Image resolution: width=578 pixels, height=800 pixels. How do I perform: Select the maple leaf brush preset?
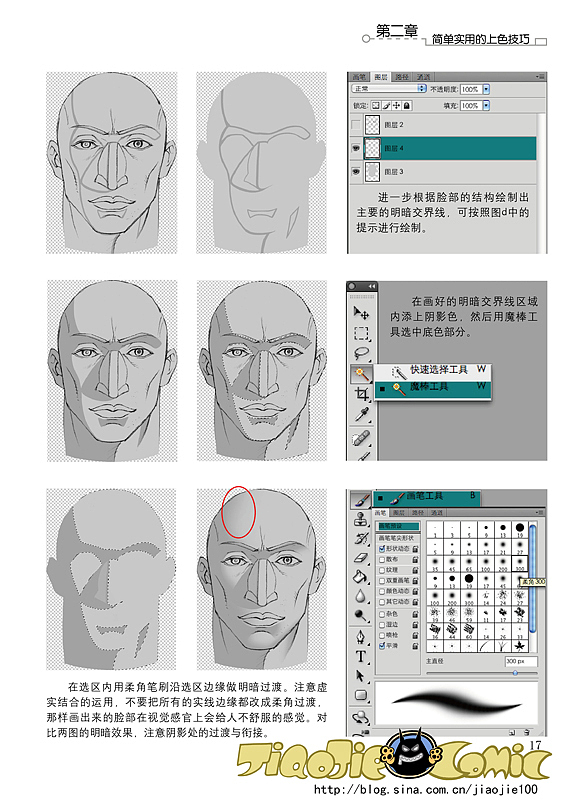pyautogui.click(x=520, y=645)
